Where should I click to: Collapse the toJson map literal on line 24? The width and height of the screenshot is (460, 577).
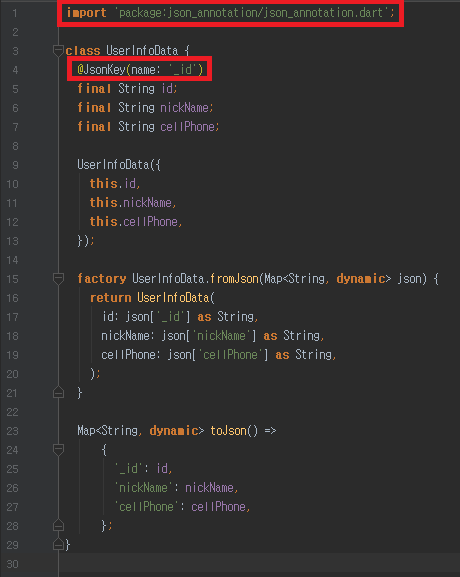point(58,450)
